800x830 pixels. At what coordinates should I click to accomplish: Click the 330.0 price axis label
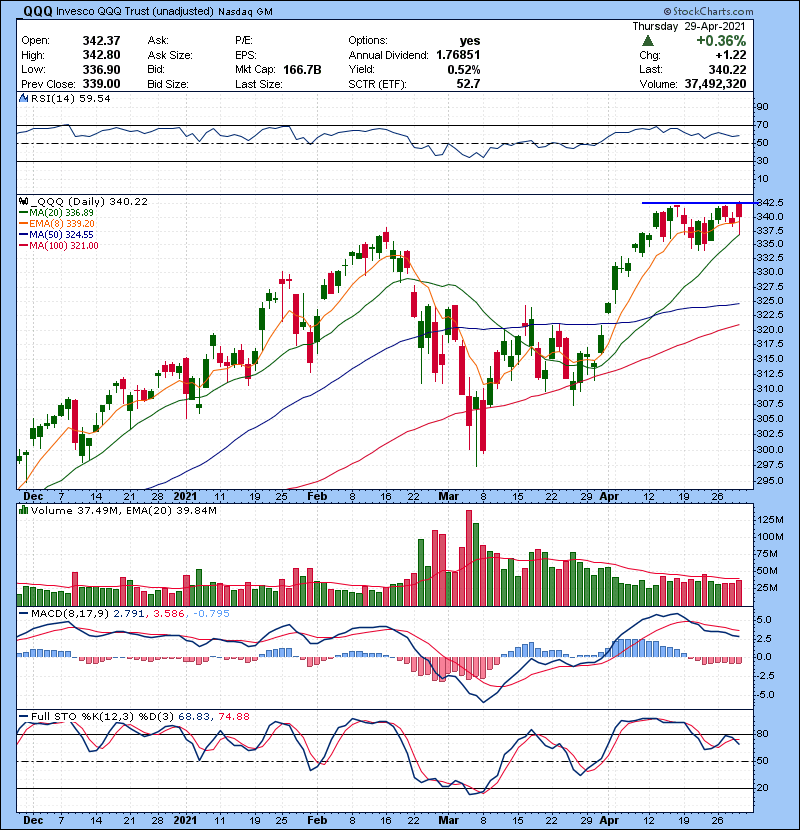[x=770, y=272]
